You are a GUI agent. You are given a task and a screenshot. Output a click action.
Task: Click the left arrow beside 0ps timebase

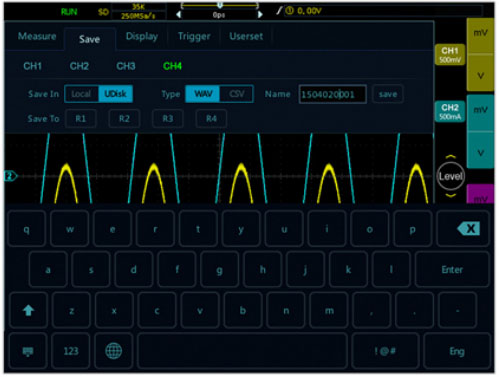click(179, 15)
